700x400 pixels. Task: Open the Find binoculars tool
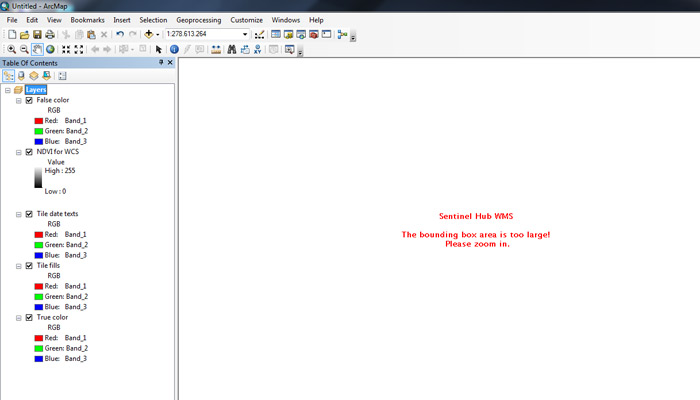[x=232, y=49]
